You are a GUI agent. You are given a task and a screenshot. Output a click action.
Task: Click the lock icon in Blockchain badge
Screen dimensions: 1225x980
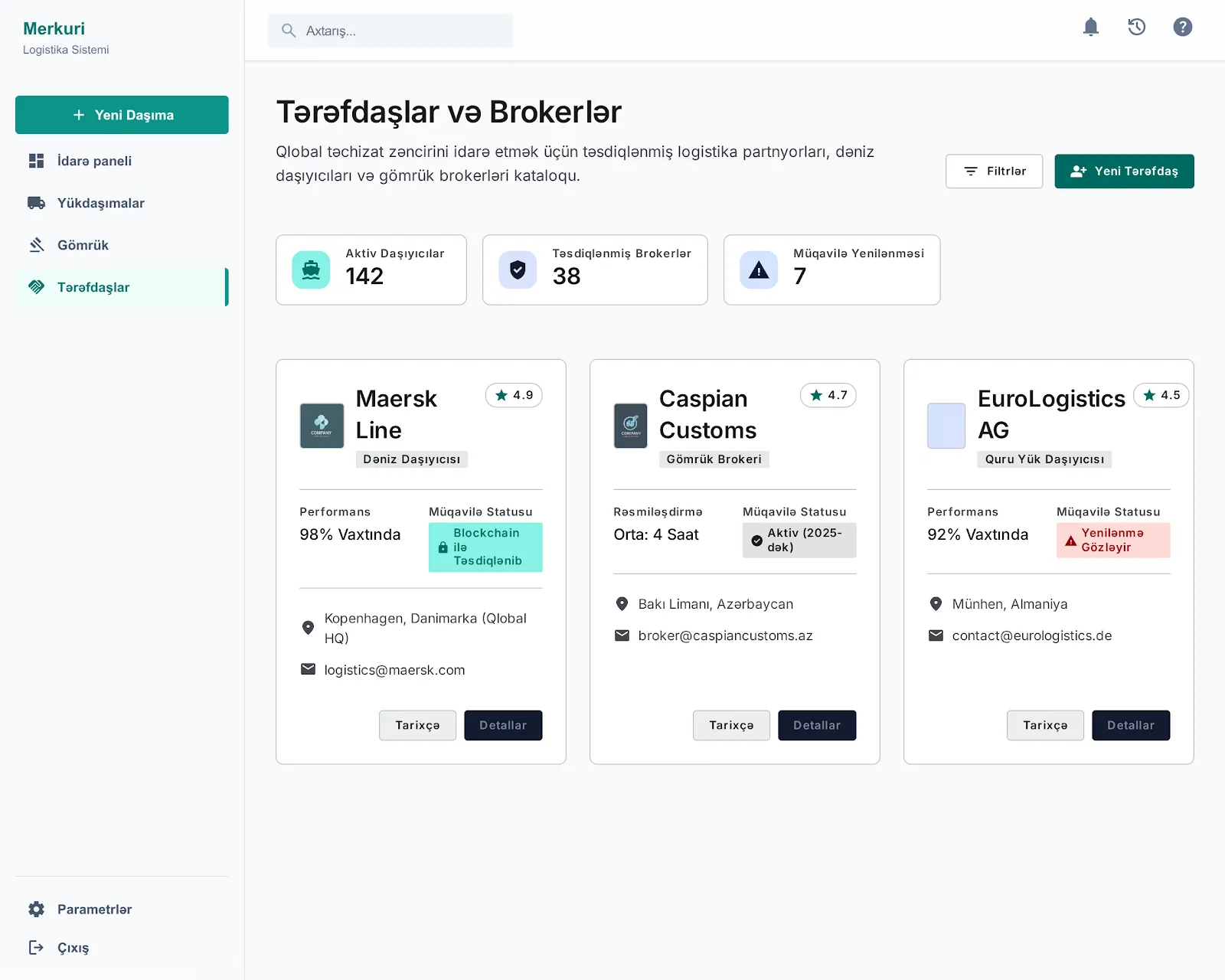pos(443,547)
